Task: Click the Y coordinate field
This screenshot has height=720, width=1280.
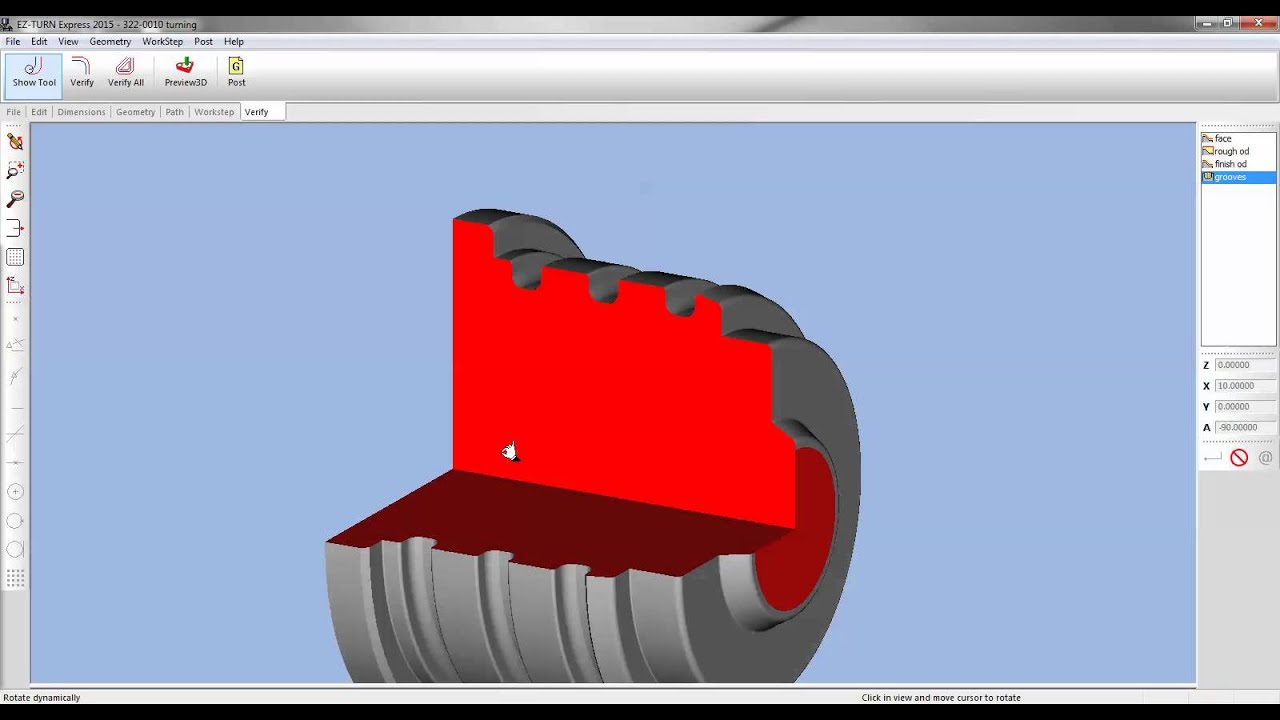Action: pos(1245,407)
